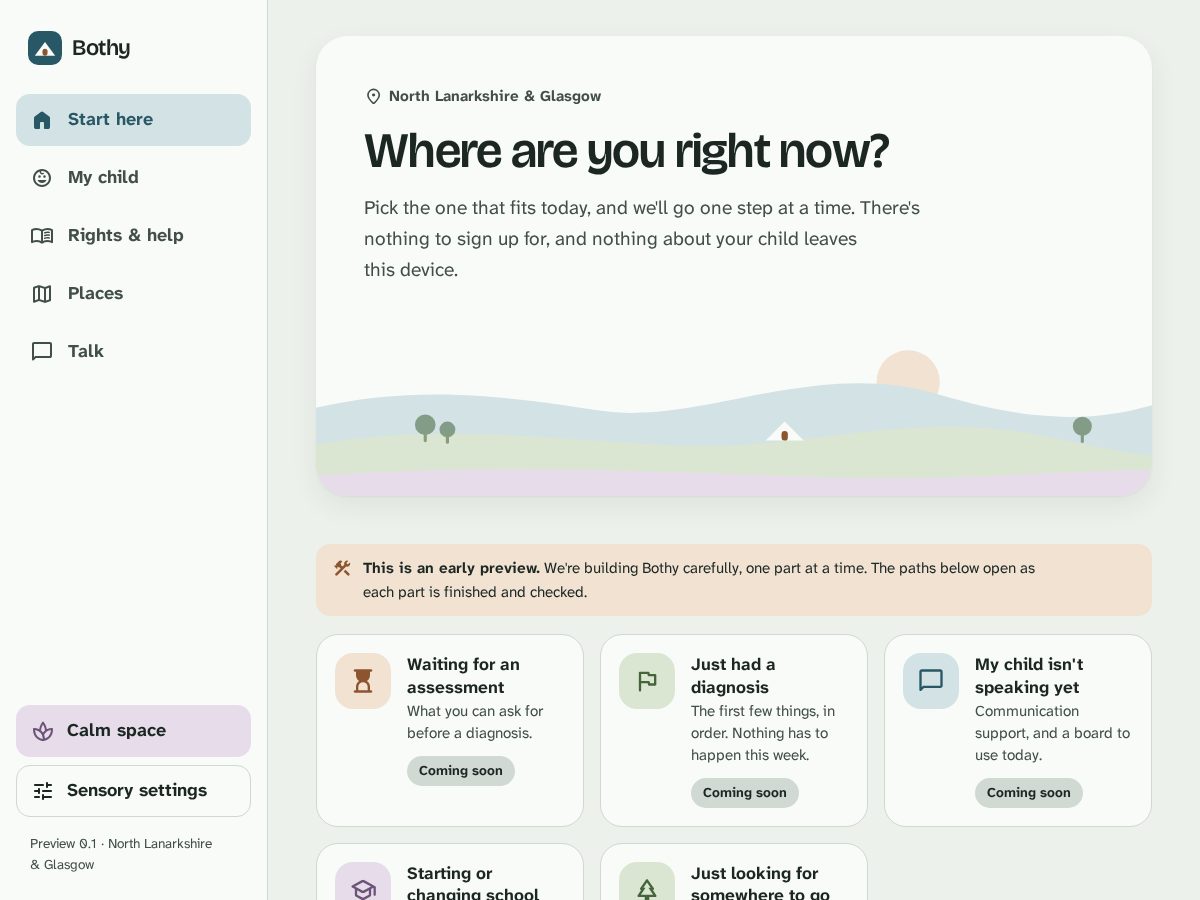Viewport: 1200px width, 900px height.
Task: Open Rights & help section
Action: (133, 236)
